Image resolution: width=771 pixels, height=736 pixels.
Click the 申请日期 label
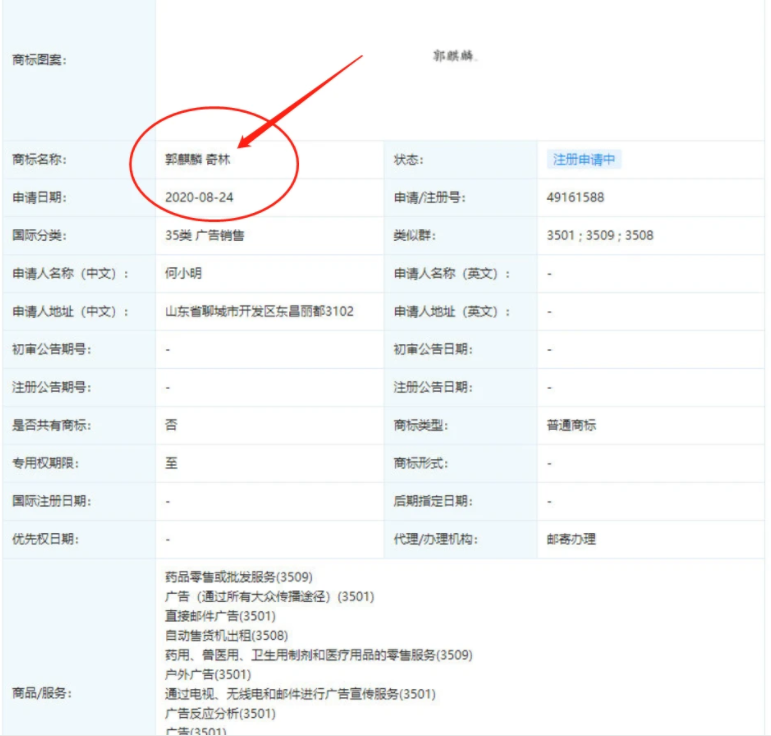(x=39, y=197)
